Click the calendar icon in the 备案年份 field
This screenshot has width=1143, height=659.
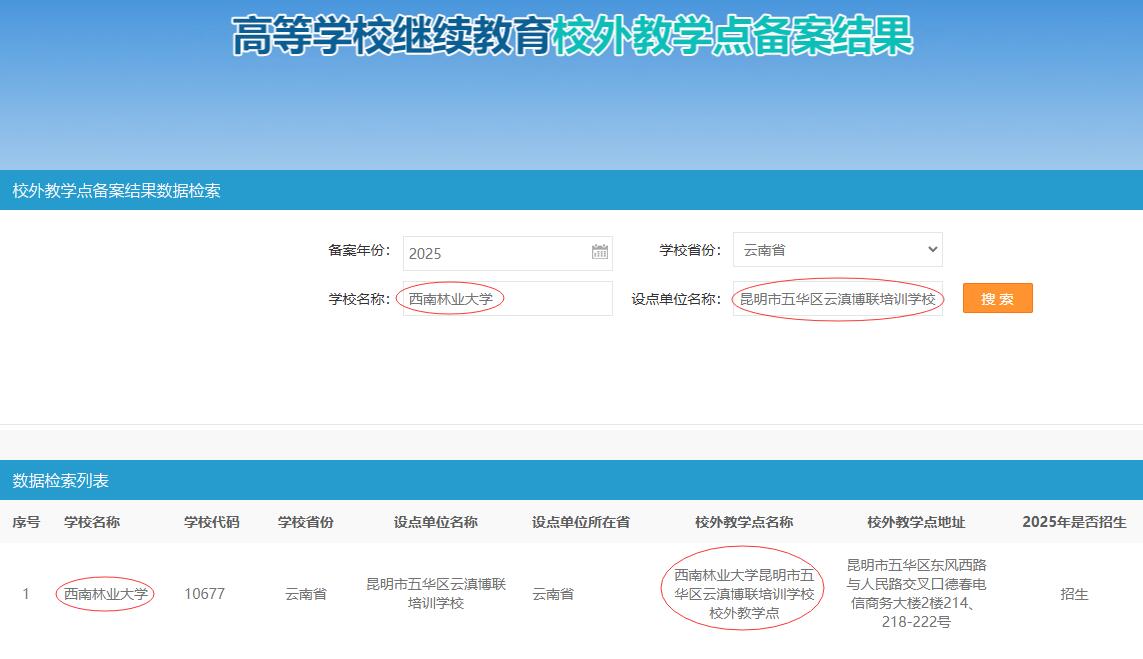599,252
